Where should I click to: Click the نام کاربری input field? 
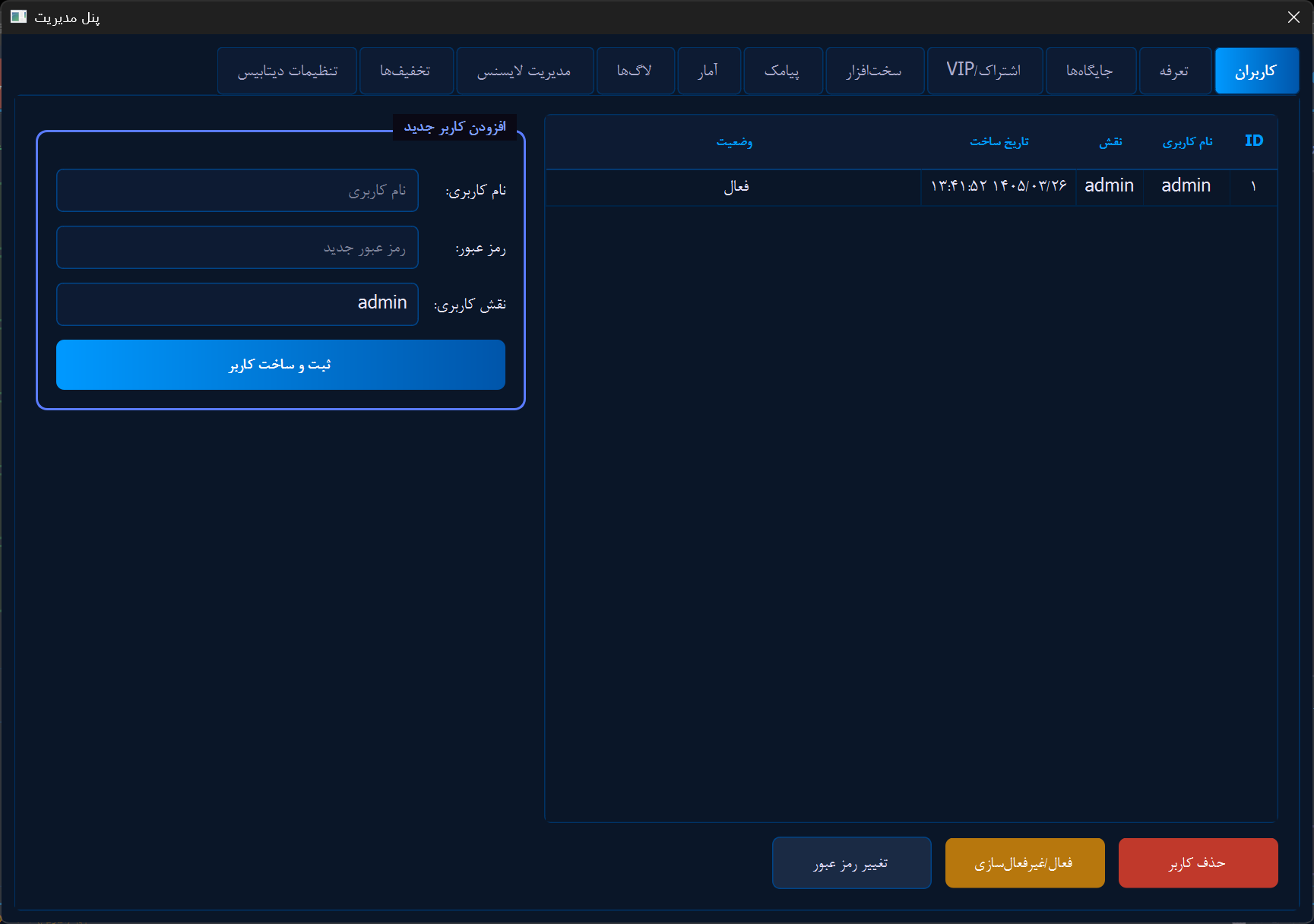(x=237, y=190)
